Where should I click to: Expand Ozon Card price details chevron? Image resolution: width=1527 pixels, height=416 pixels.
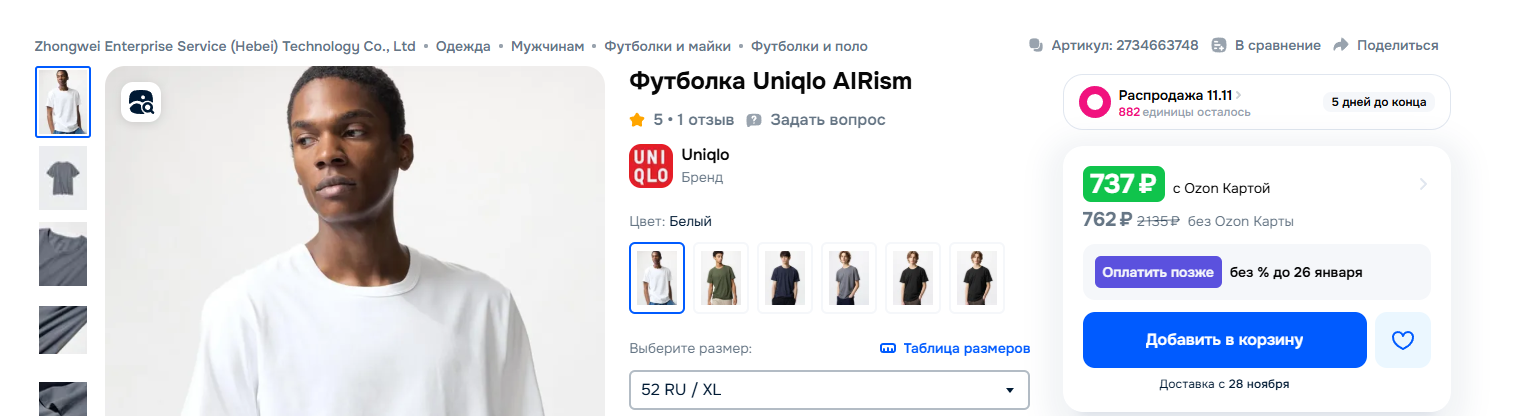[1423, 184]
